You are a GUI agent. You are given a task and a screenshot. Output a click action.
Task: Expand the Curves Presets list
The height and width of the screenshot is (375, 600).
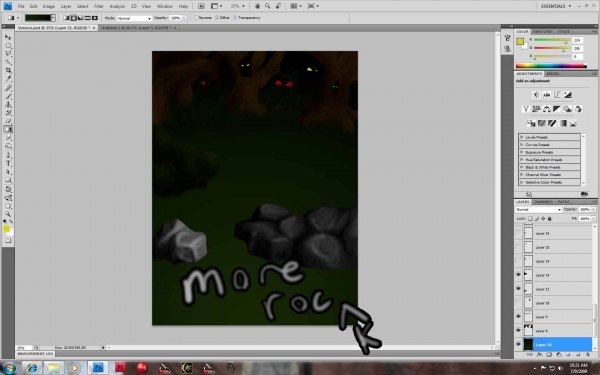tap(522, 145)
